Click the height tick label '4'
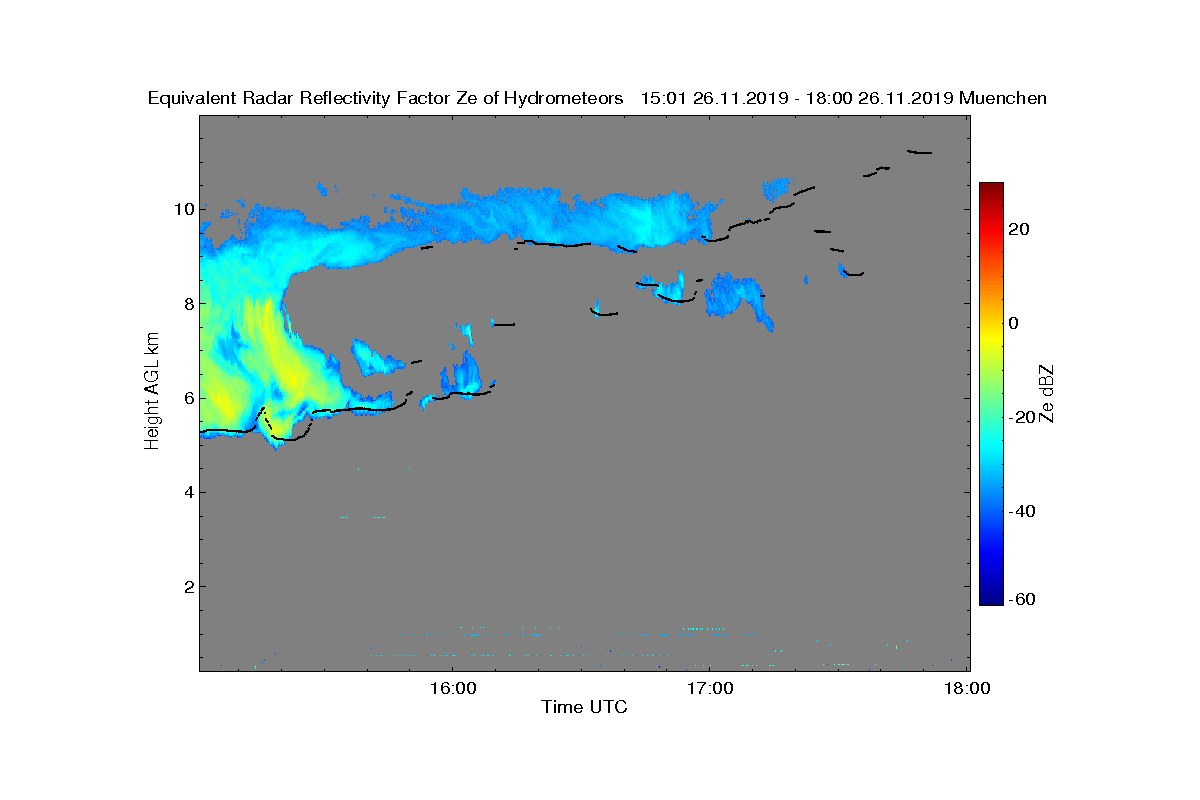 (188, 492)
